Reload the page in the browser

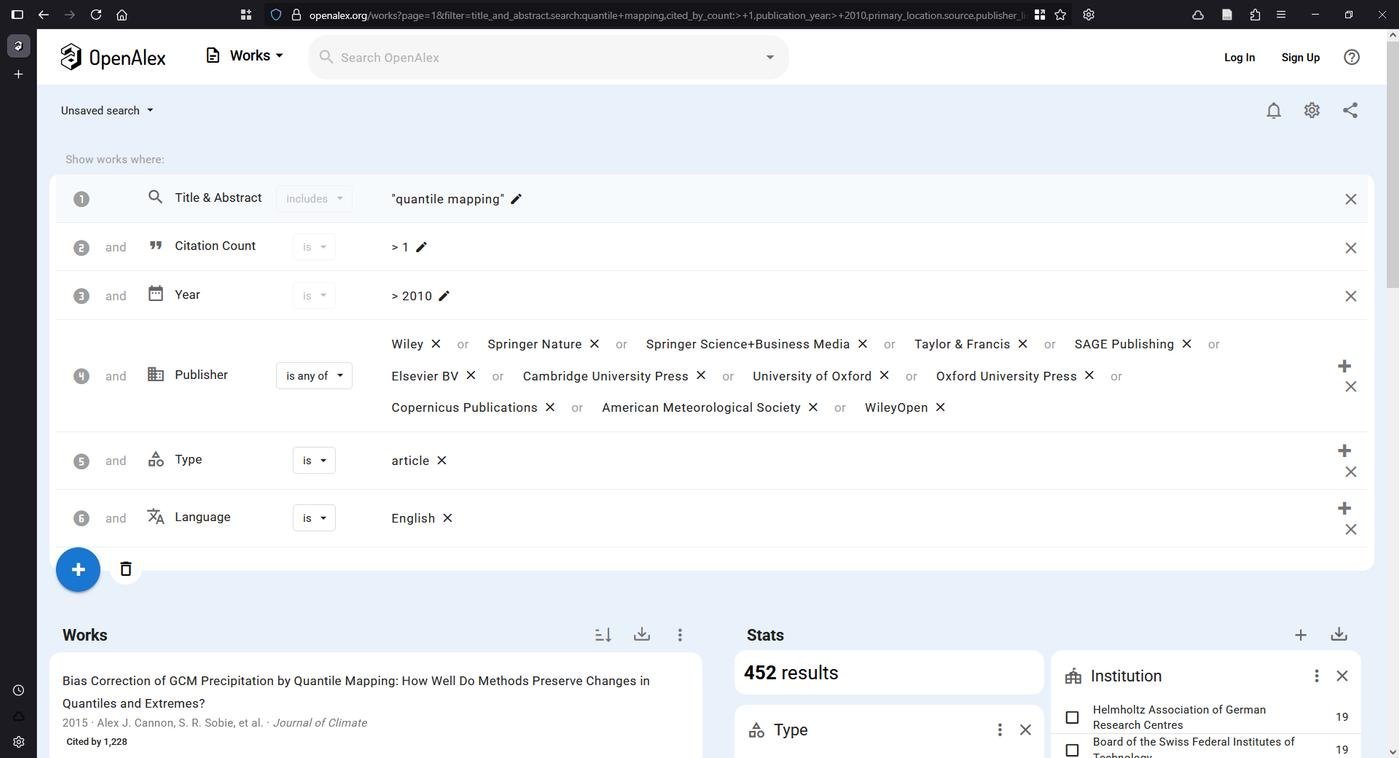(95, 15)
